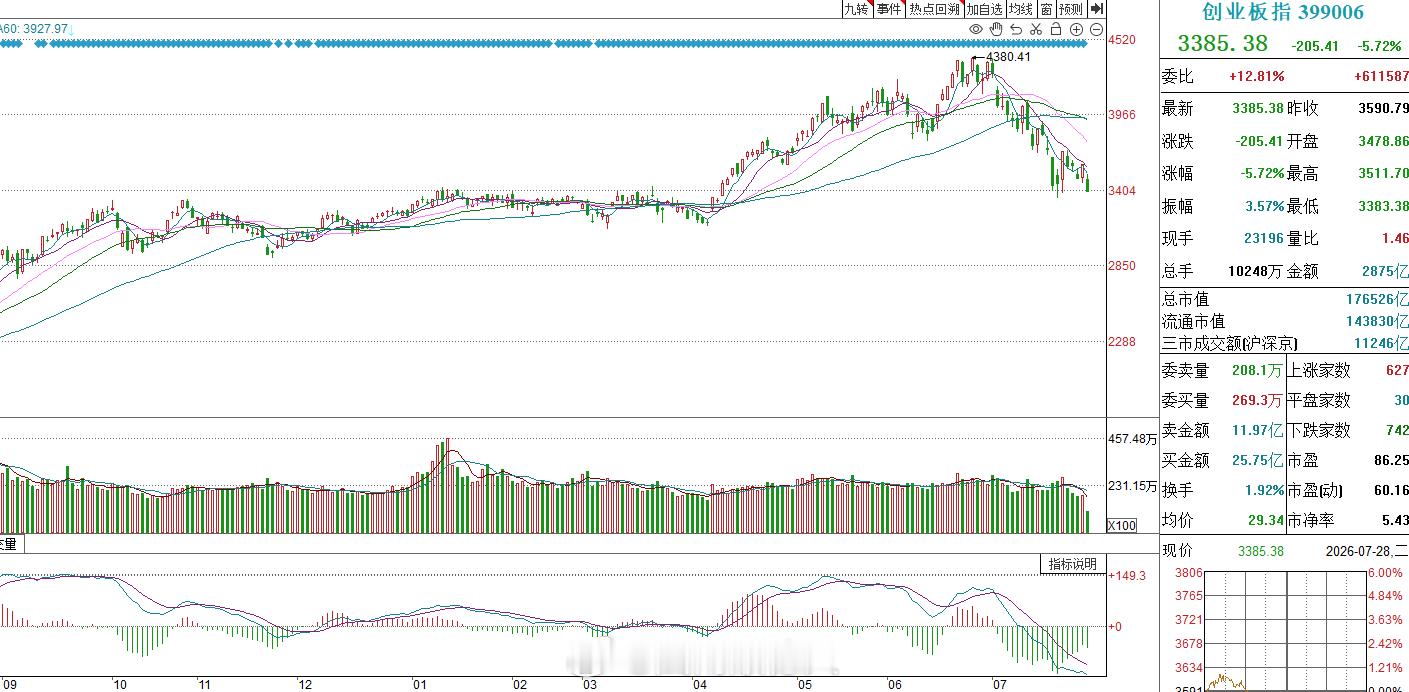Click the 3385.38 headline index price
The image size is (1409, 692).
click(1222, 43)
